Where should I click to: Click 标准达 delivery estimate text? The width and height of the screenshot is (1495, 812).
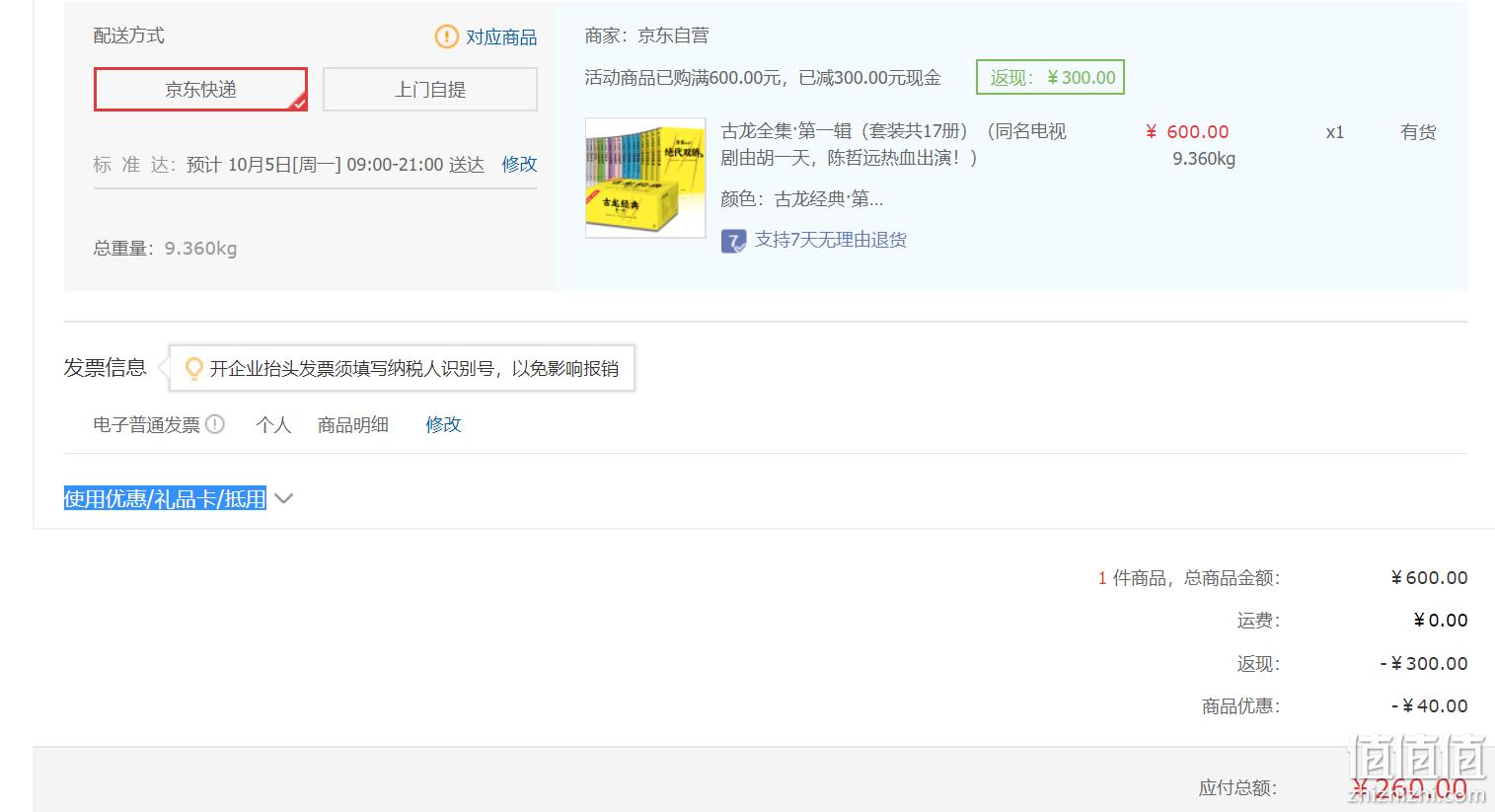[x=289, y=164]
